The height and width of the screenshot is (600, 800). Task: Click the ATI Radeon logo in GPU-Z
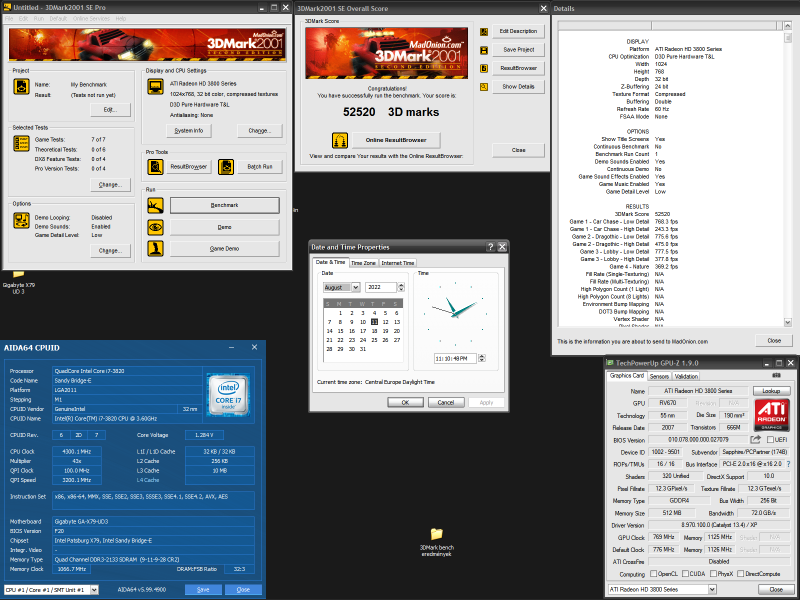click(x=771, y=414)
